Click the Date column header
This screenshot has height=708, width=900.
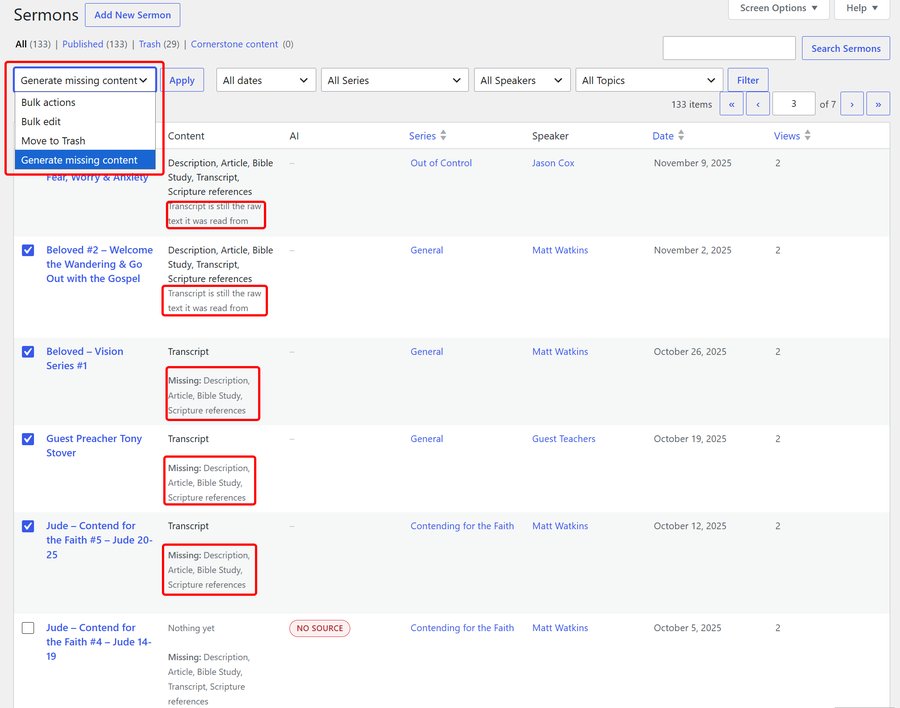(662, 136)
